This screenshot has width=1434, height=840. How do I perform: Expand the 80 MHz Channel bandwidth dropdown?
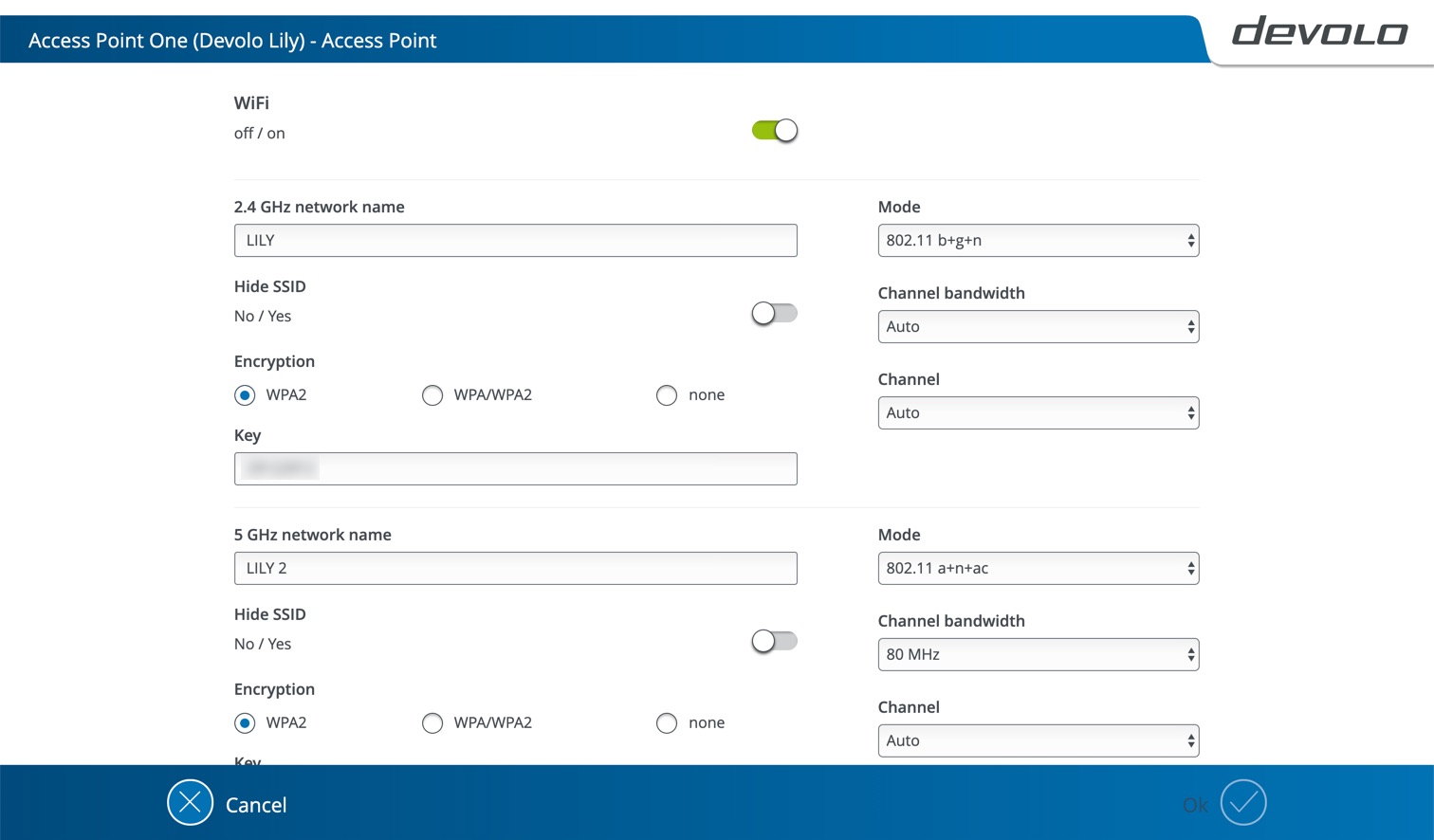pos(1038,655)
